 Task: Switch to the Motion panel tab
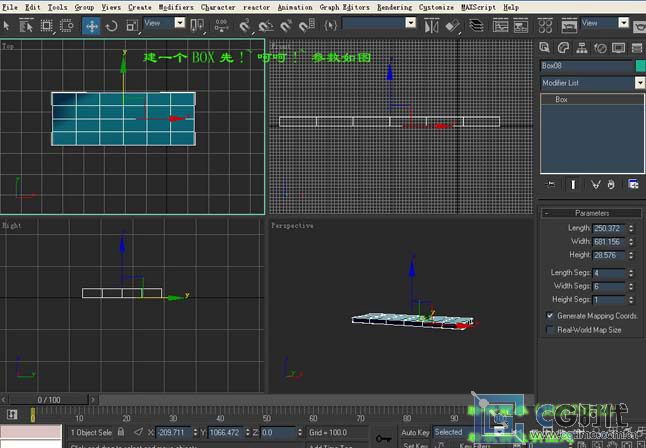pyautogui.click(x=600, y=48)
